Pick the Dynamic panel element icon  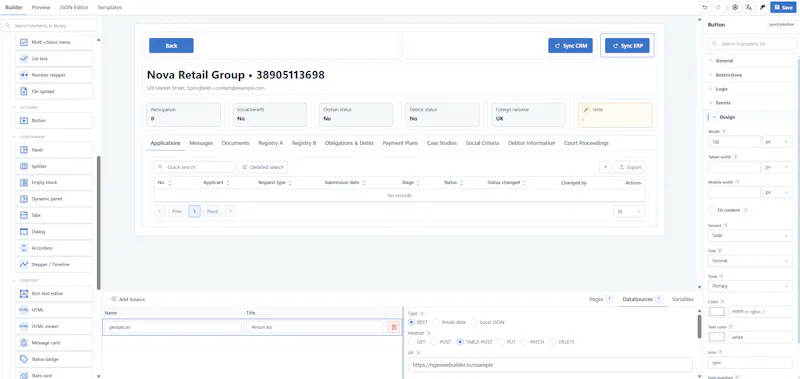[x=23, y=199]
